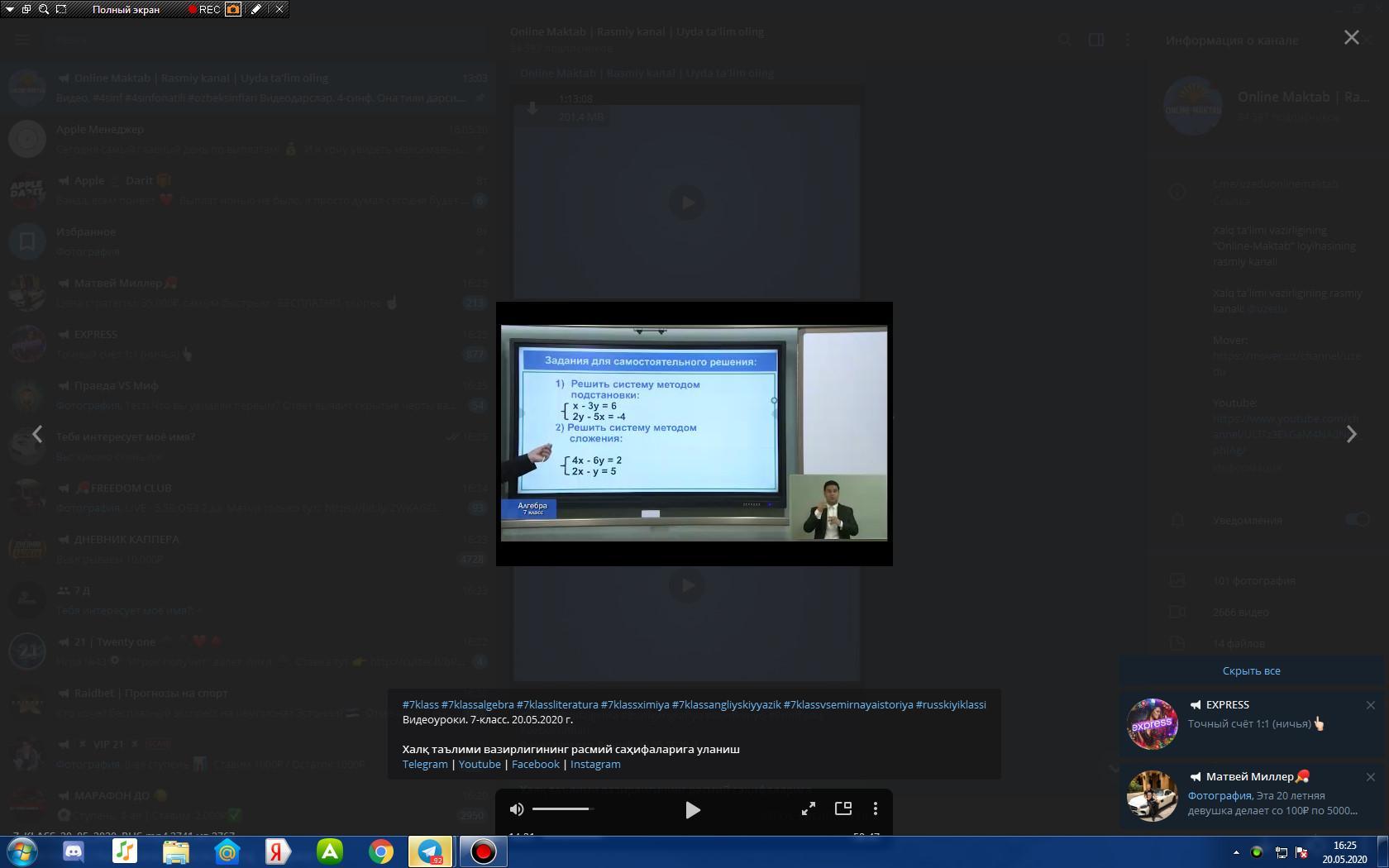The height and width of the screenshot is (868, 1389).
Task: Play the video in media viewer
Action: click(693, 810)
